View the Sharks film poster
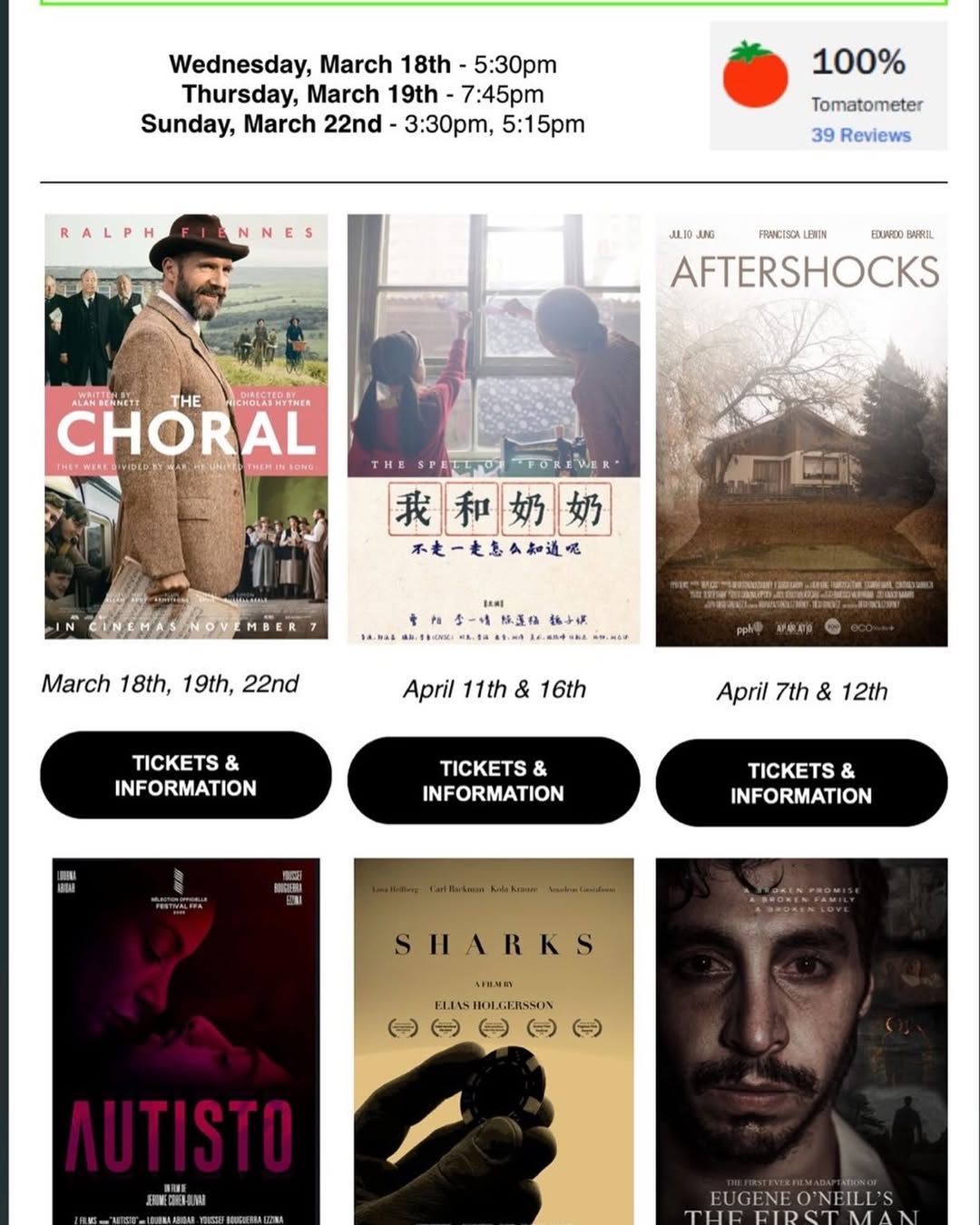 494,1041
